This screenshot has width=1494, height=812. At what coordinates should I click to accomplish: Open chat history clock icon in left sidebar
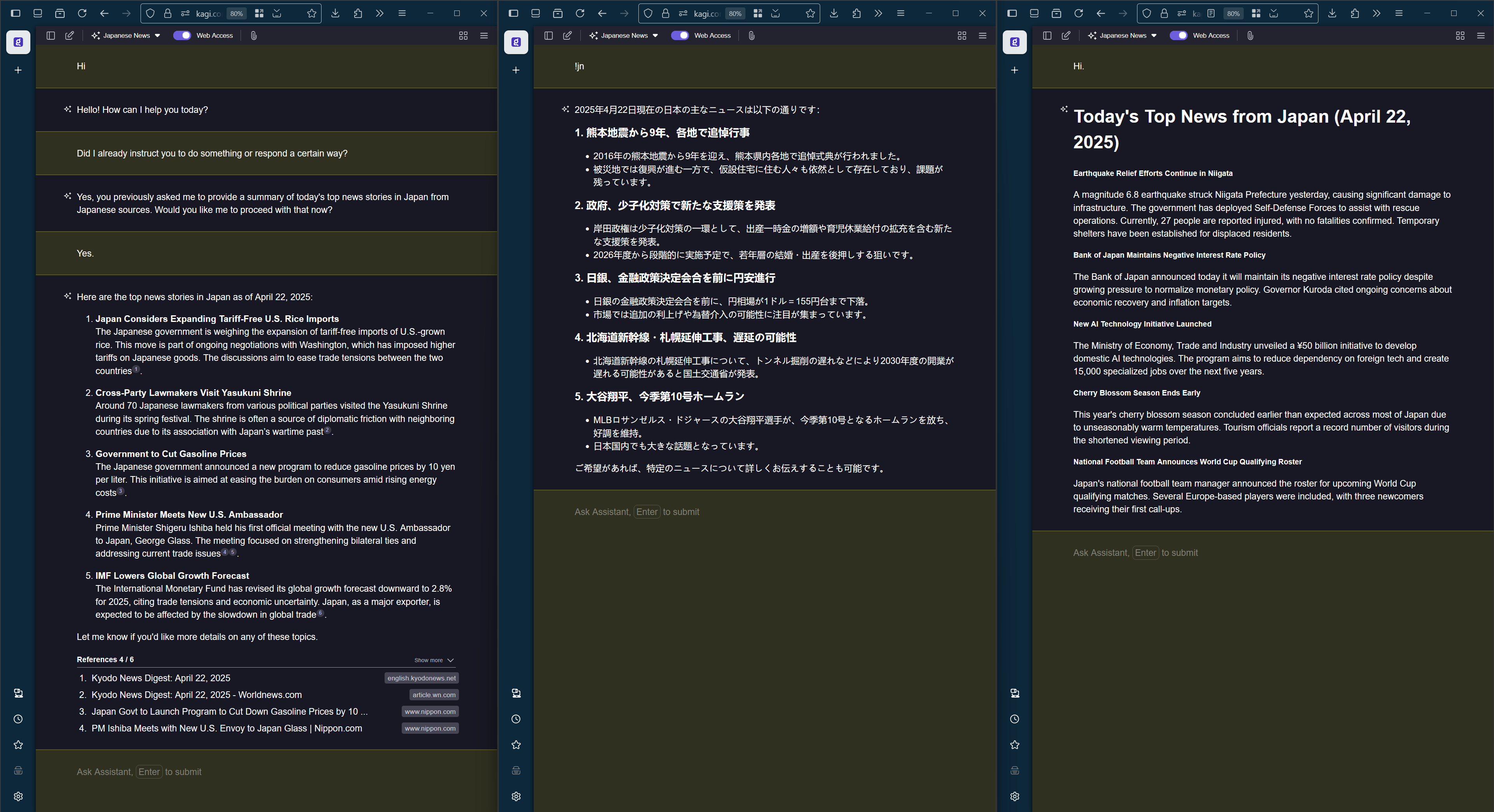point(18,719)
